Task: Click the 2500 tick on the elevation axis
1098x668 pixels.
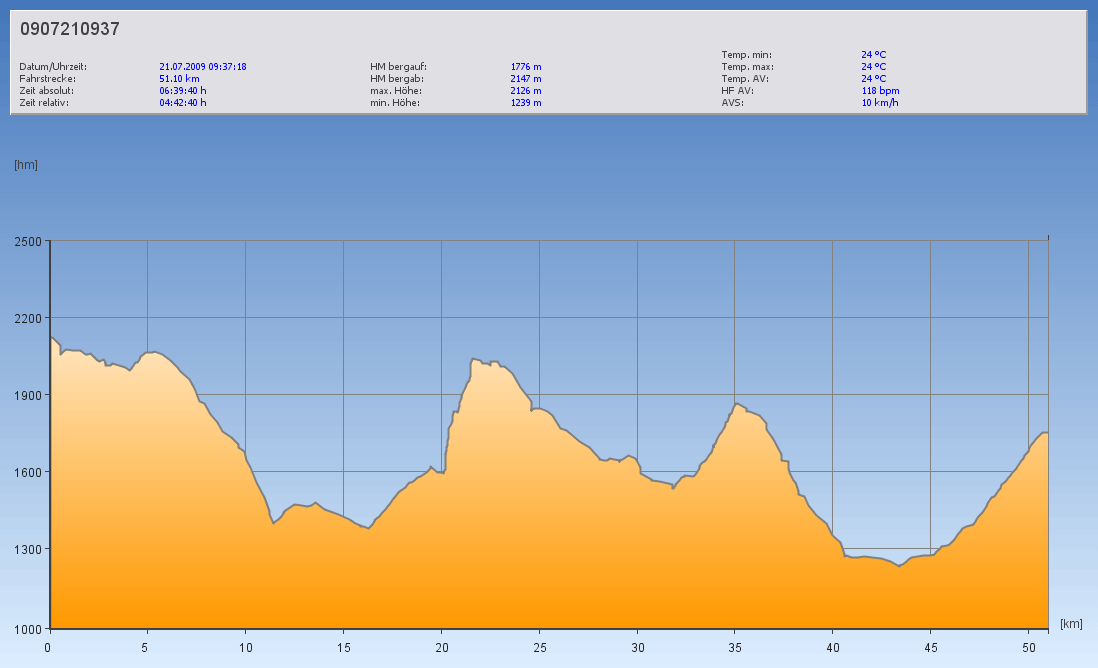Action: [28, 242]
